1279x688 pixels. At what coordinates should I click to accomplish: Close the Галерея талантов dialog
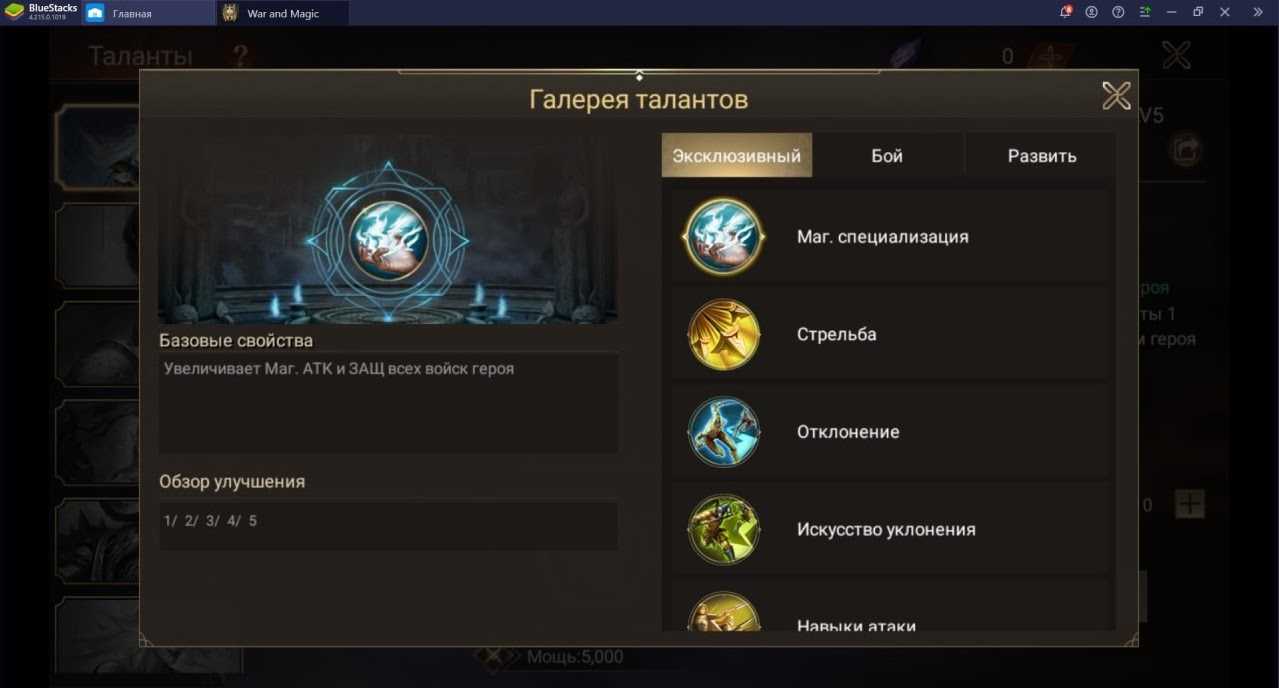tap(1116, 96)
